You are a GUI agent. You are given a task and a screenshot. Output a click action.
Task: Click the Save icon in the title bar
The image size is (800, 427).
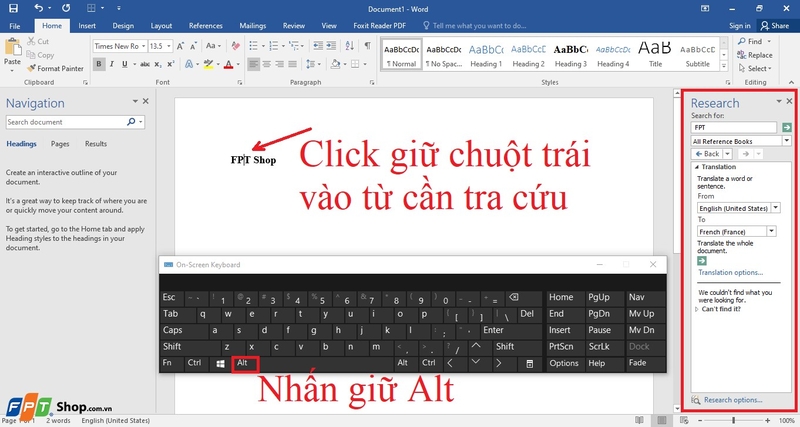tap(13, 8)
